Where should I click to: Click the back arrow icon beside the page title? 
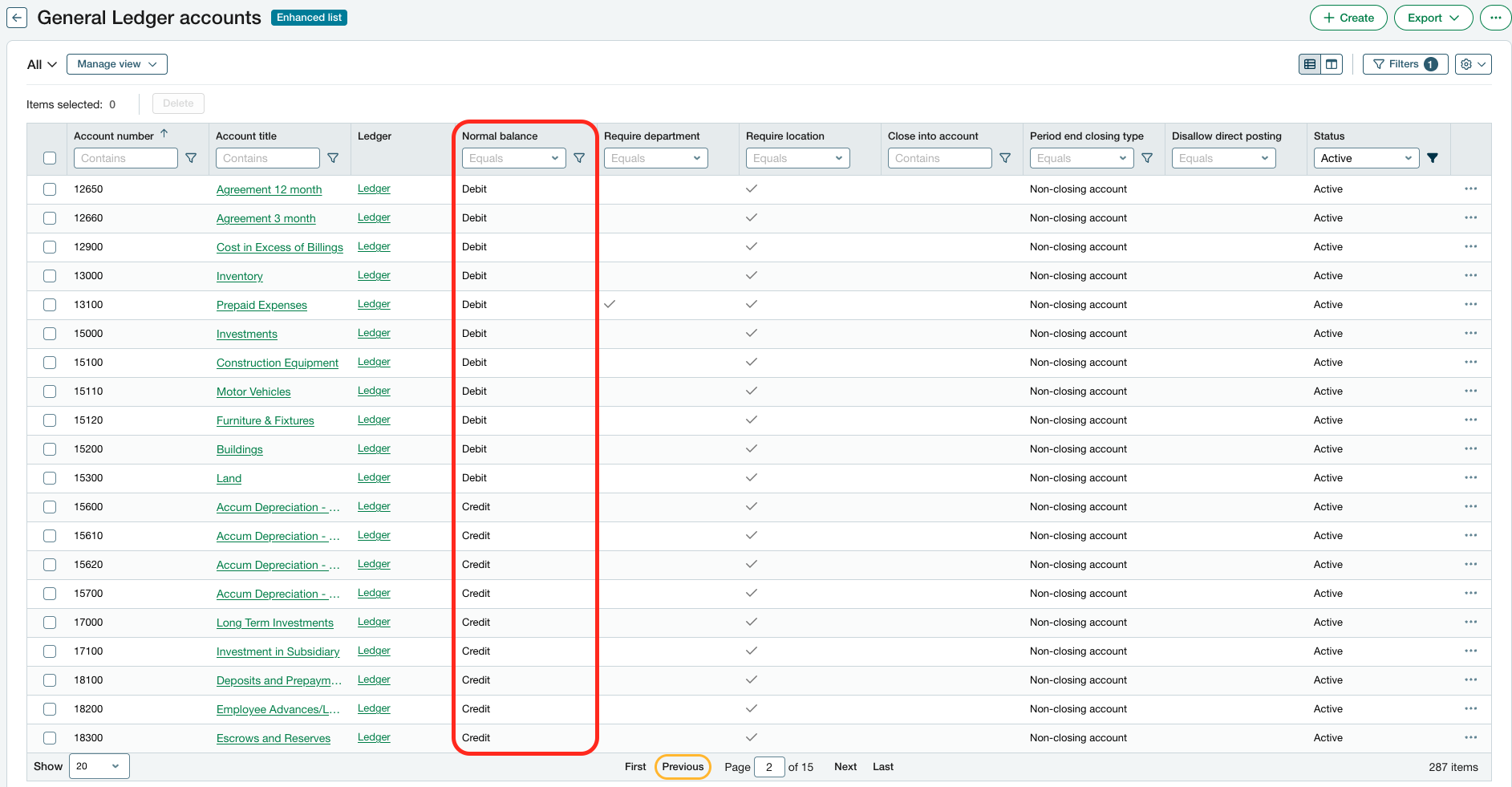point(17,18)
